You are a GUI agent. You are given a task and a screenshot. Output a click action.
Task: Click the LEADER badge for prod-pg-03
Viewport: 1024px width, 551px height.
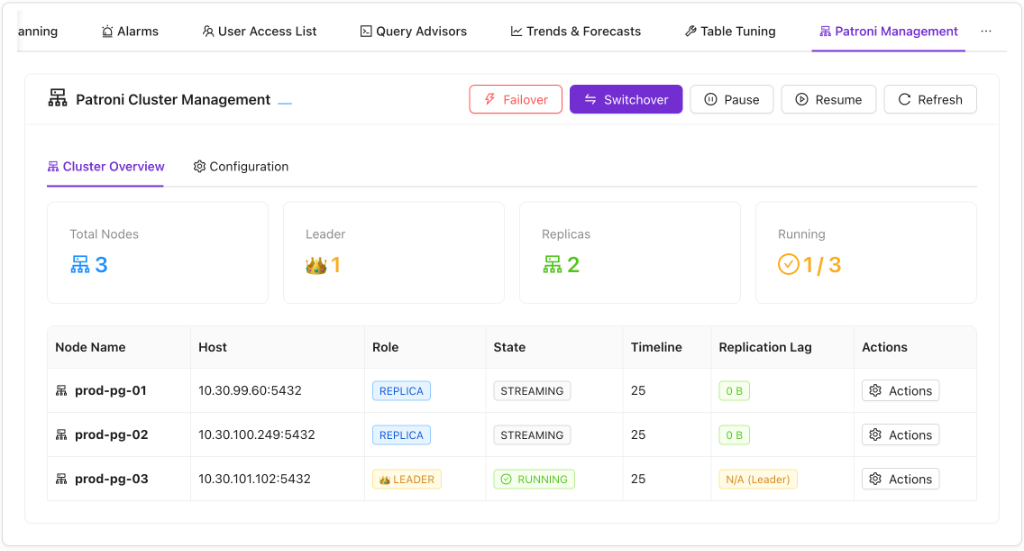407,479
